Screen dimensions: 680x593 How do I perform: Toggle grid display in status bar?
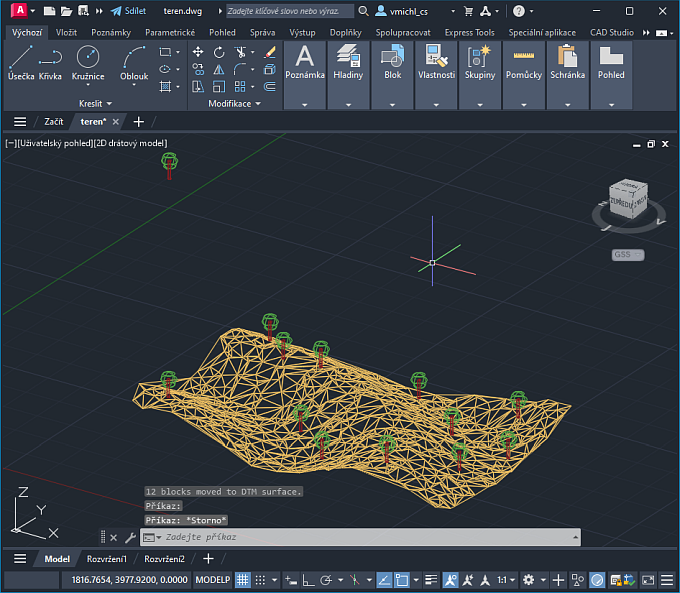(x=243, y=580)
